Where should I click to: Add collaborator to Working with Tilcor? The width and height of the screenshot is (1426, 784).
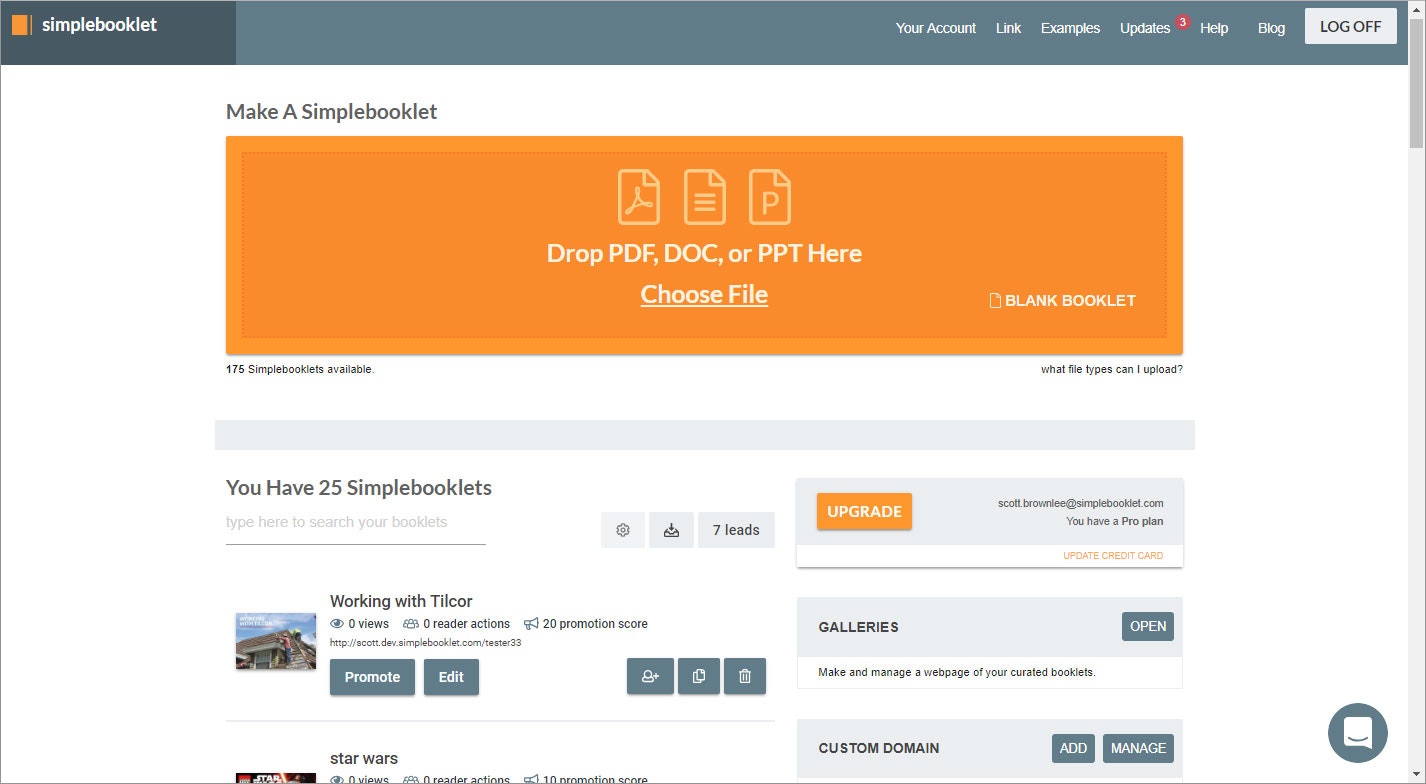coord(651,677)
